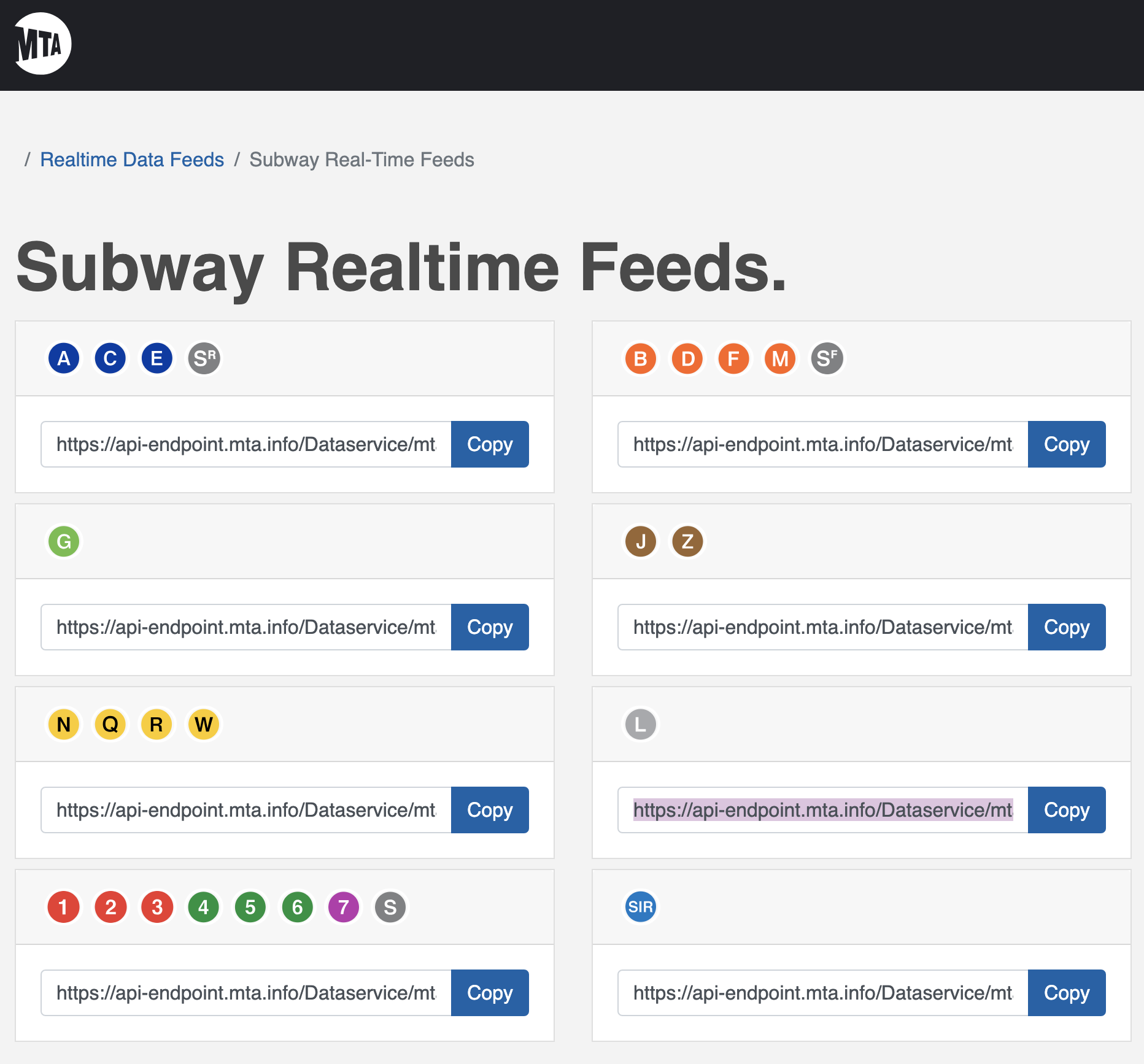Click the green 4 train icon
The image size is (1144, 1064).
click(x=204, y=907)
